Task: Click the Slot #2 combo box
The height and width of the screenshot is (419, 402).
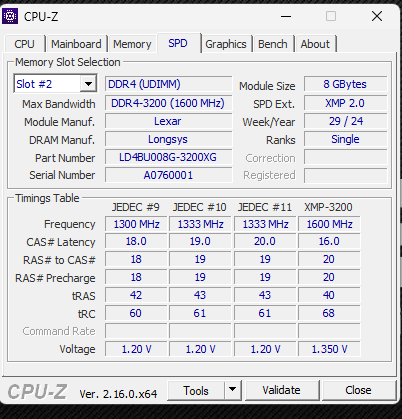Action: coord(55,84)
